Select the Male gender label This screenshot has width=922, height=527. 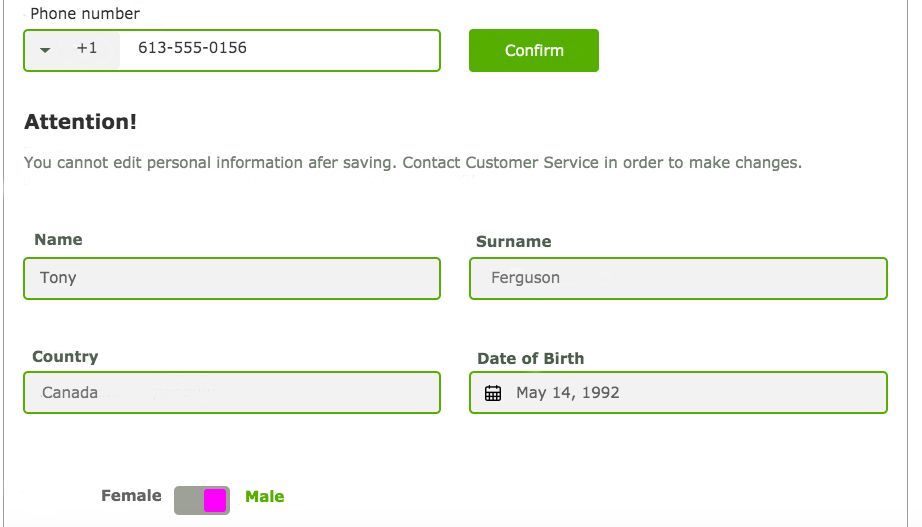[x=264, y=497]
